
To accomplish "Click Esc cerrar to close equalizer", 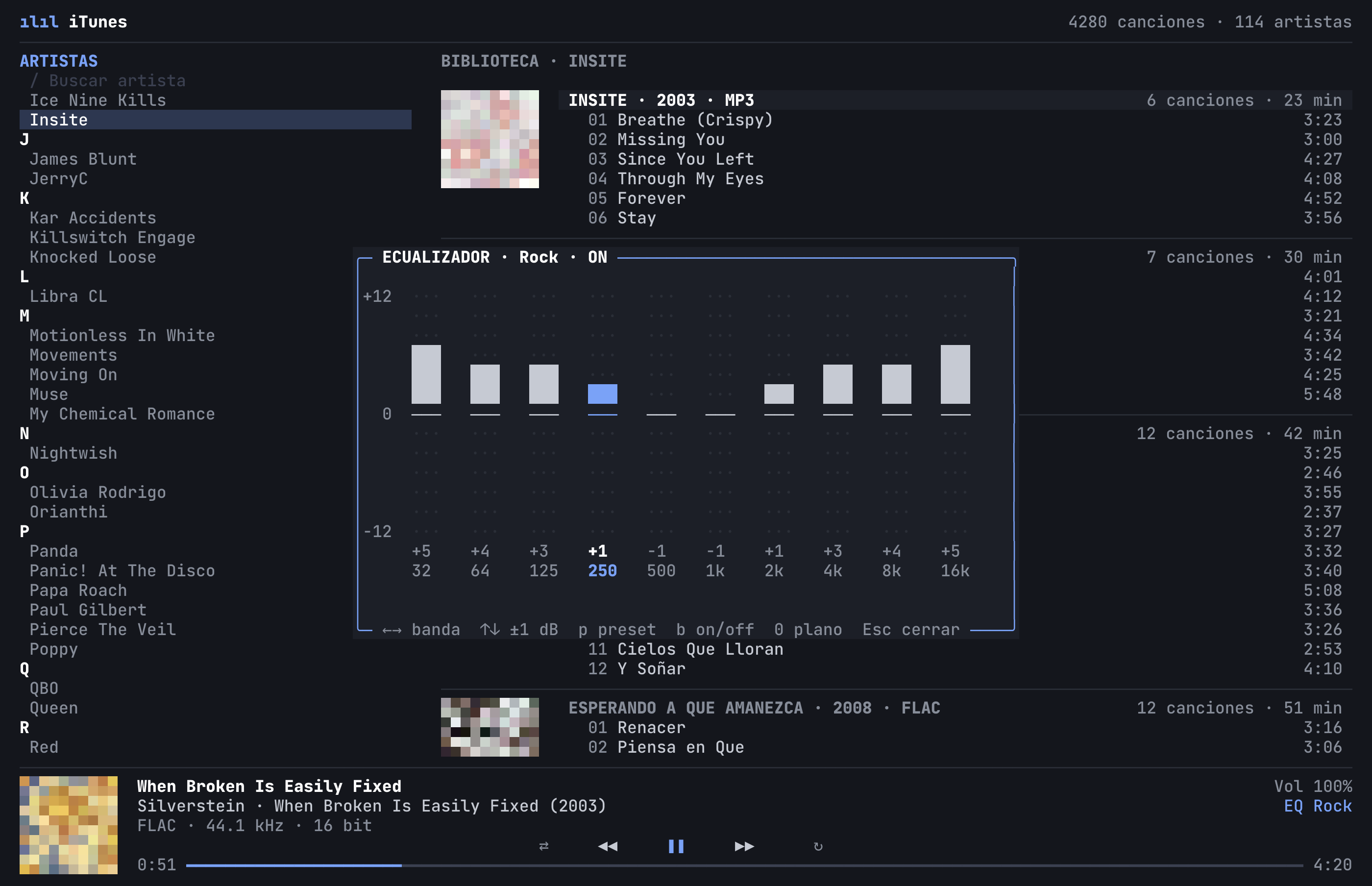I will 911,630.
